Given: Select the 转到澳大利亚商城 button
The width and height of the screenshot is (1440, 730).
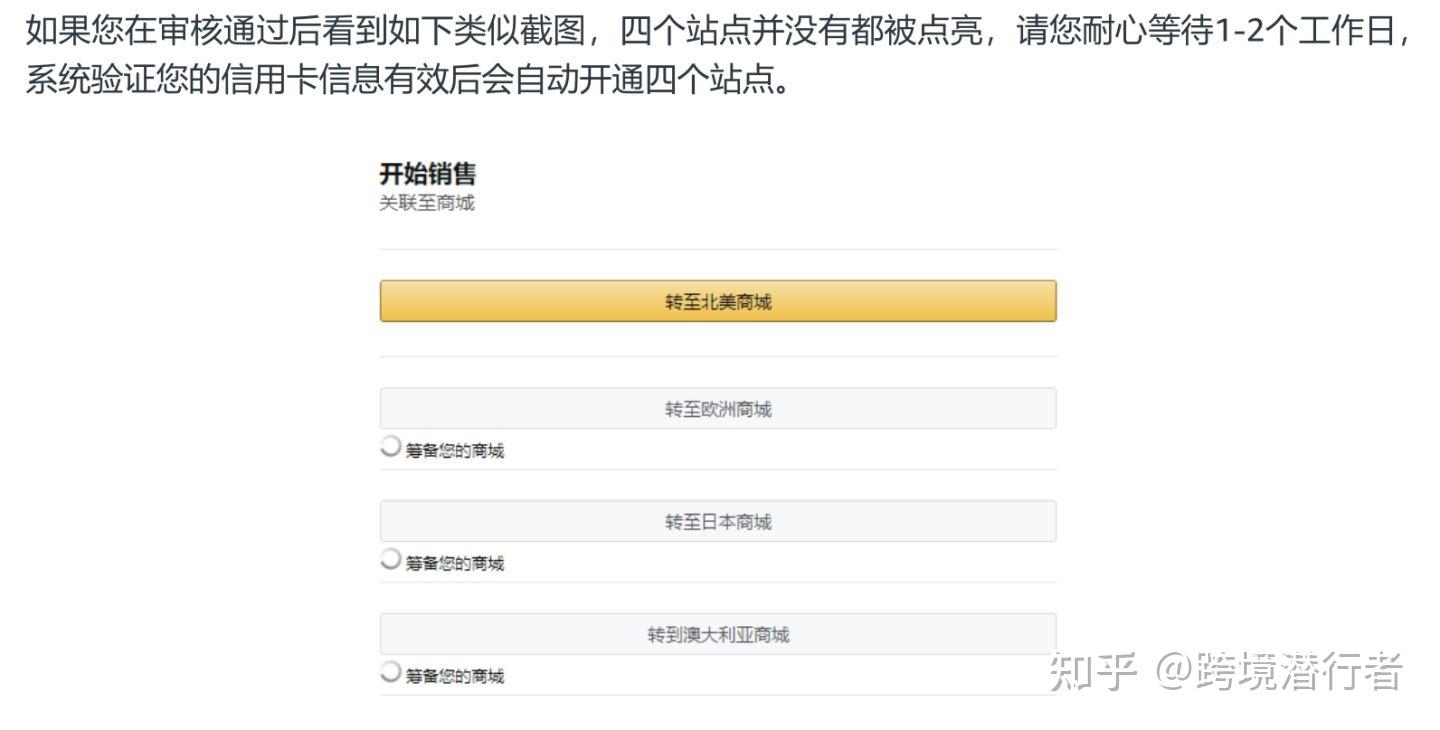Looking at the screenshot, I should coord(718,635).
